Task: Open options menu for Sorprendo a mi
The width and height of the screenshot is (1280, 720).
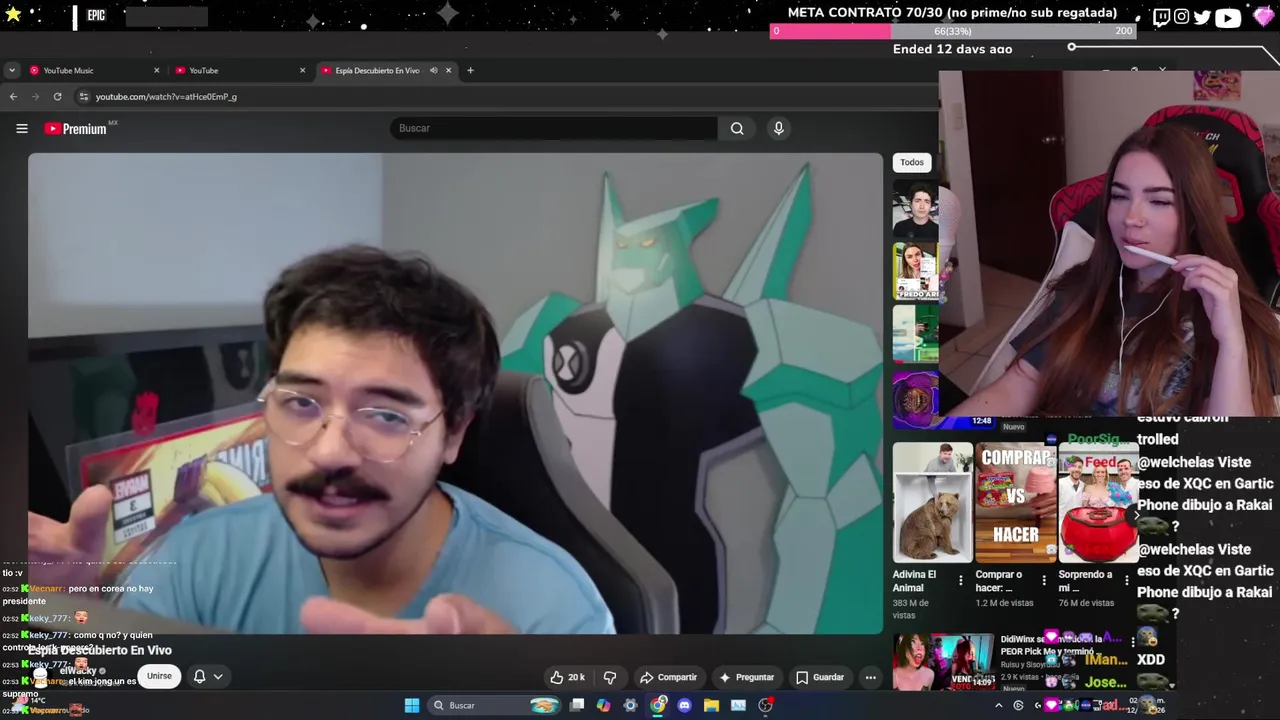Action: [1127, 580]
